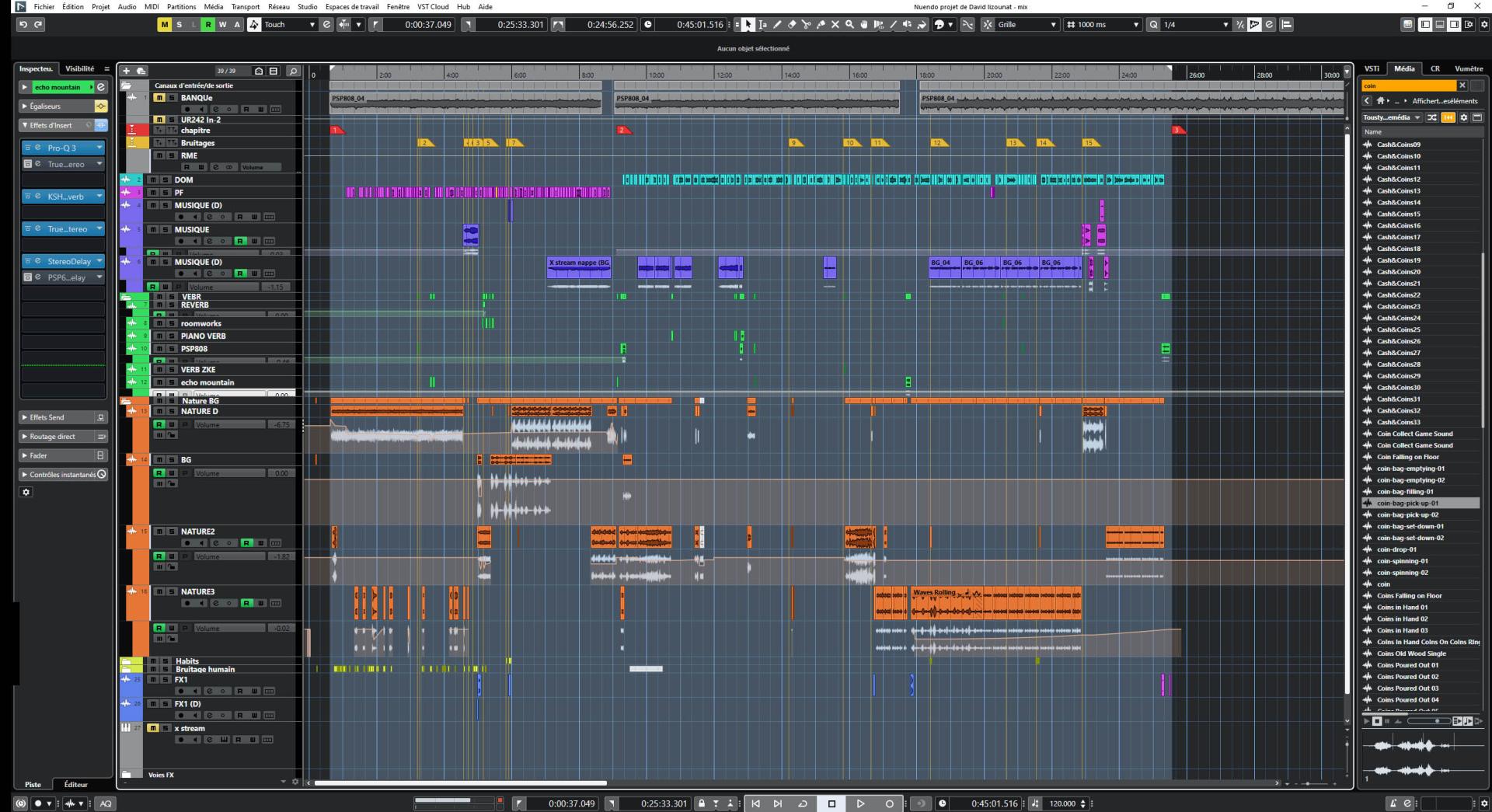This screenshot has width=1492, height=812.
Task: Open the Grille snap type dropdown
Action: [x=1027, y=25]
